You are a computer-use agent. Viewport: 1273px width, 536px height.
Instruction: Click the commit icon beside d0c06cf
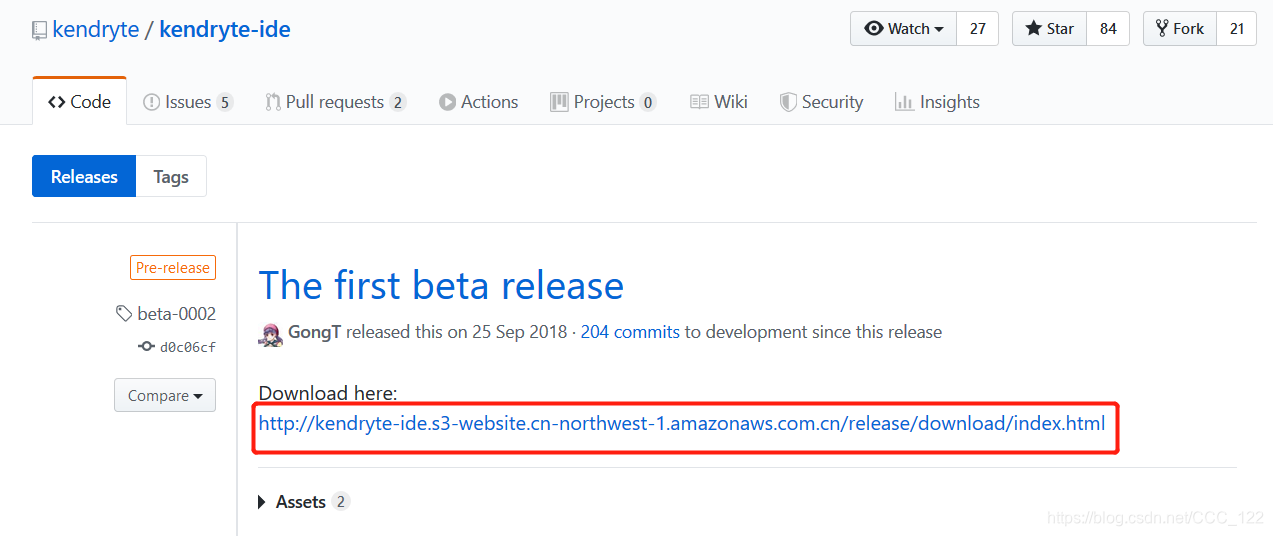coord(146,347)
